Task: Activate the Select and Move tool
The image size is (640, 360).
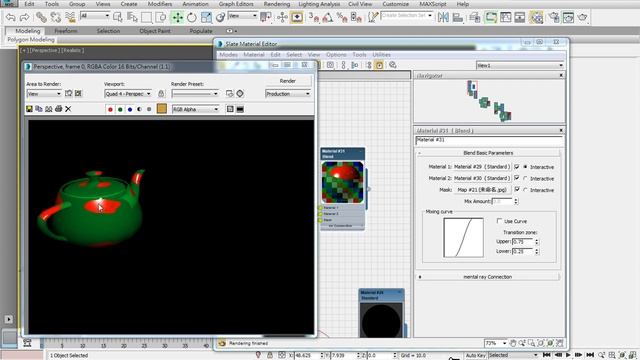Action: (177, 17)
